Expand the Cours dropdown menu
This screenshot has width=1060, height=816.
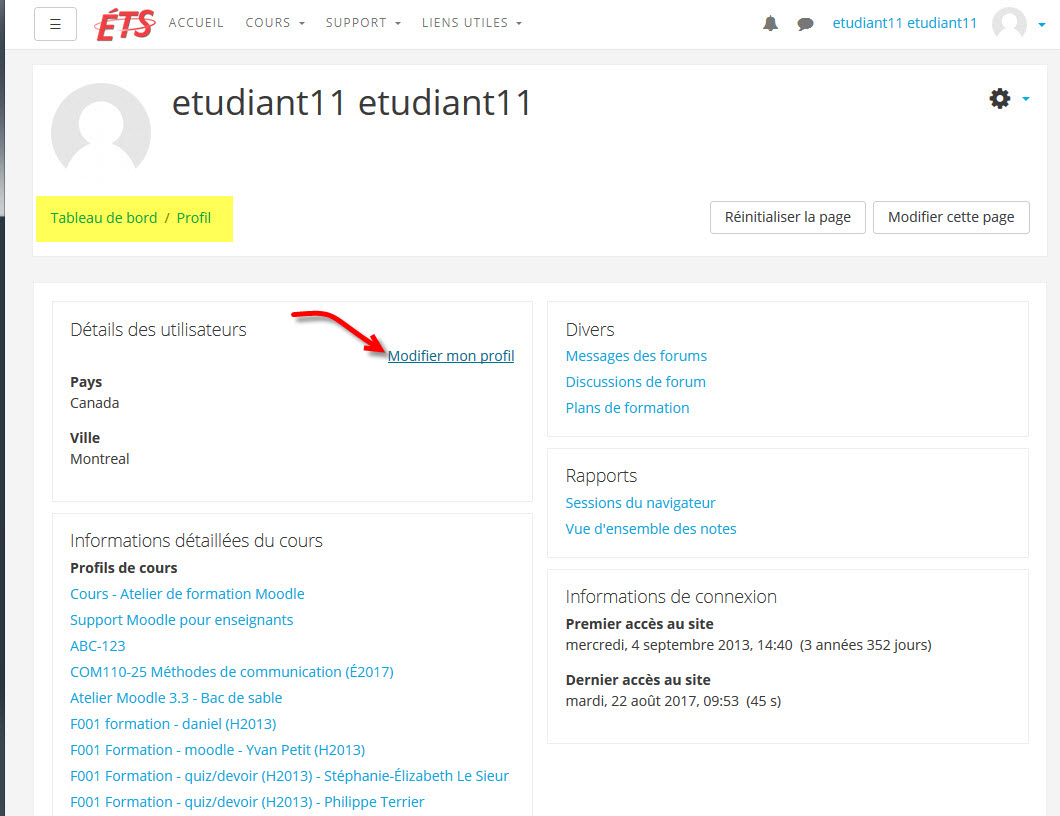(275, 23)
